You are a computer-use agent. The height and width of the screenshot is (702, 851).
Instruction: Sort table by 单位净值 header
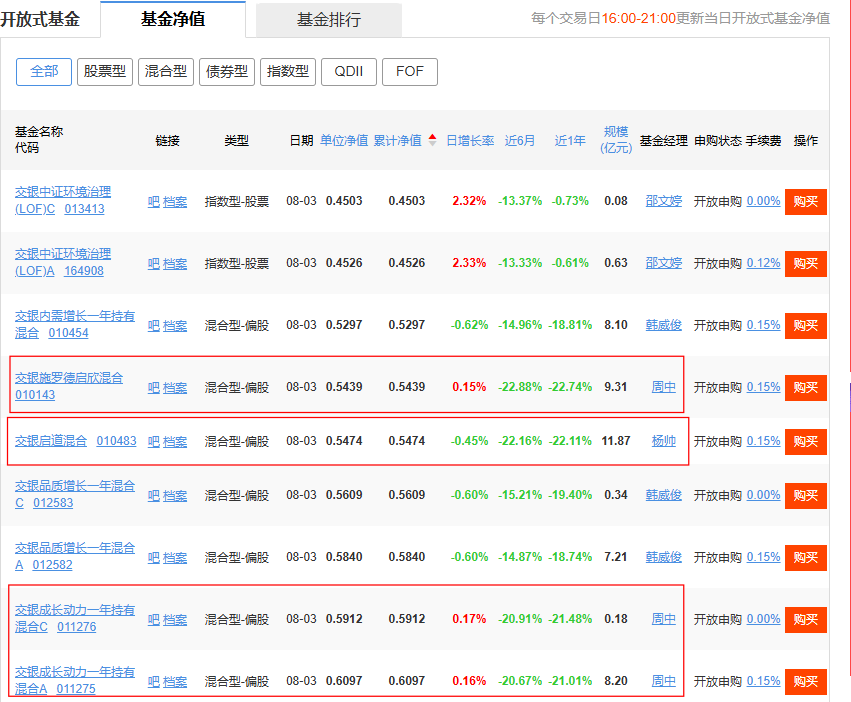[x=344, y=141]
